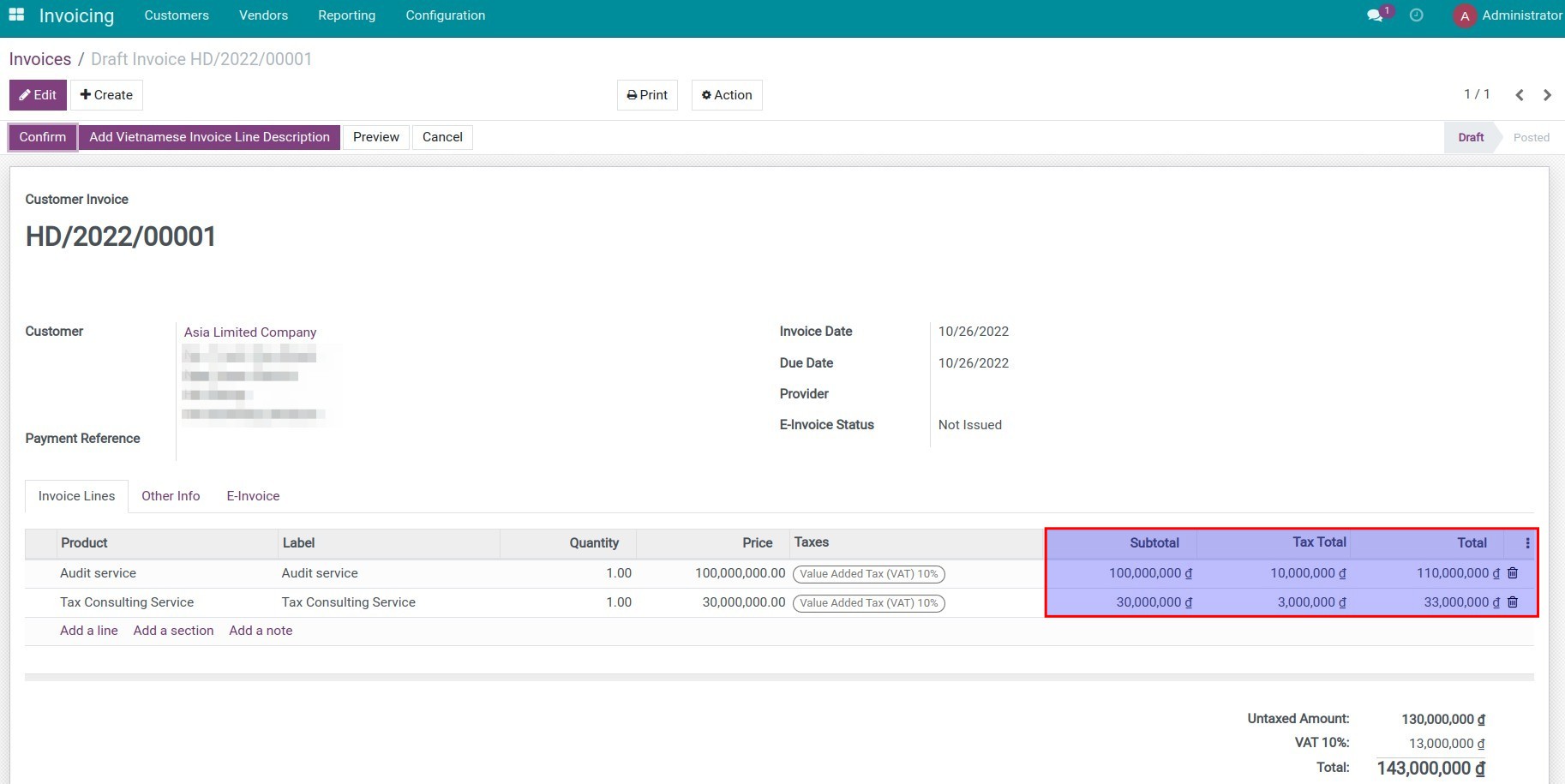
Task: Open the main apps menu grid icon
Action: pyautogui.click(x=16, y=15)
